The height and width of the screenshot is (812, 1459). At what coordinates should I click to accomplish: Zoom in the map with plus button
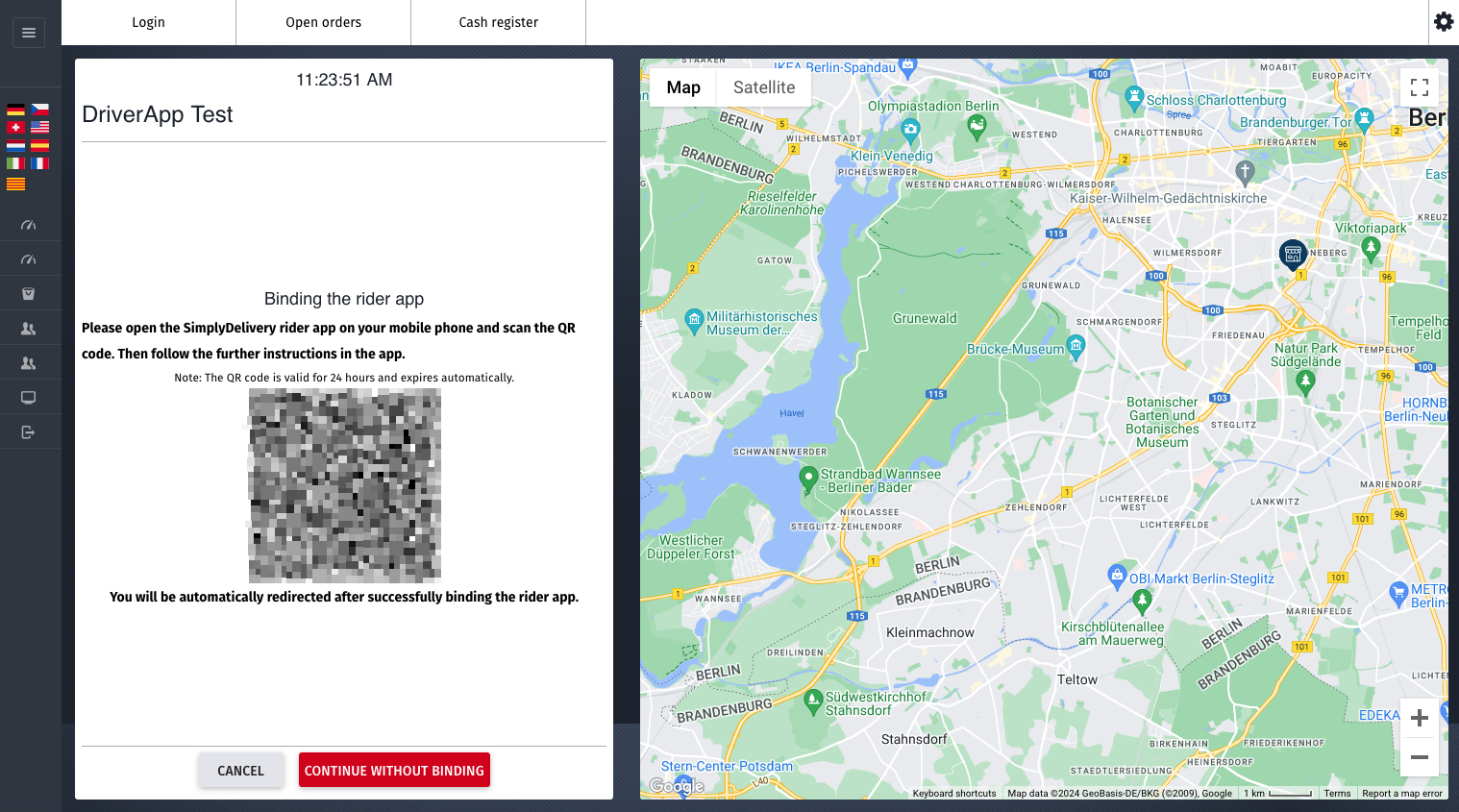(1420, 718)
